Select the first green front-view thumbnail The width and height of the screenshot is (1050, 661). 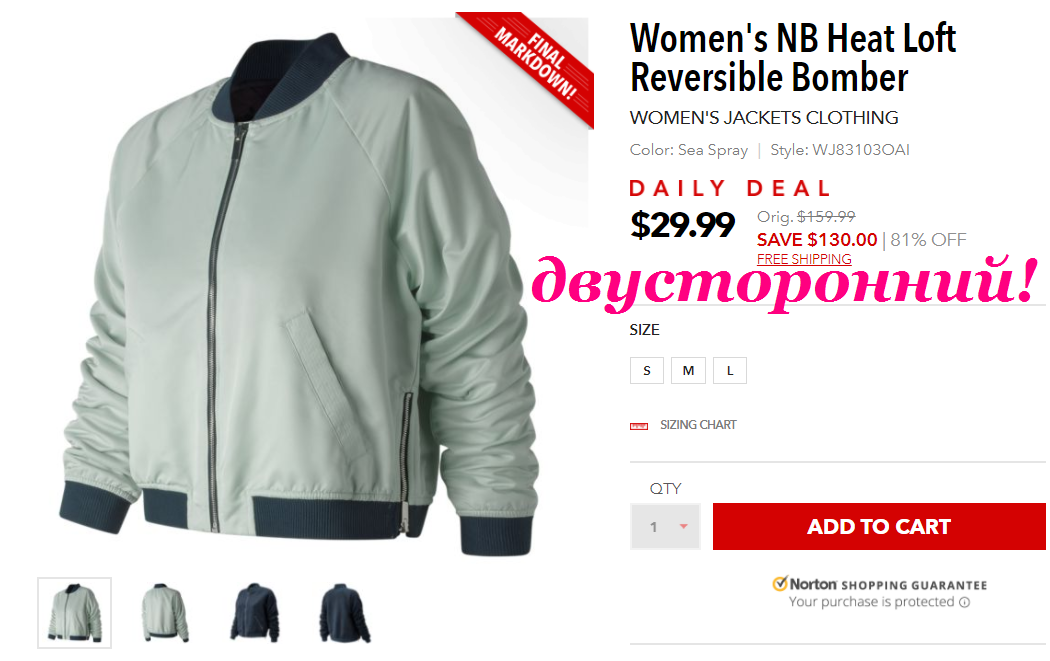(x=74, y=613)
